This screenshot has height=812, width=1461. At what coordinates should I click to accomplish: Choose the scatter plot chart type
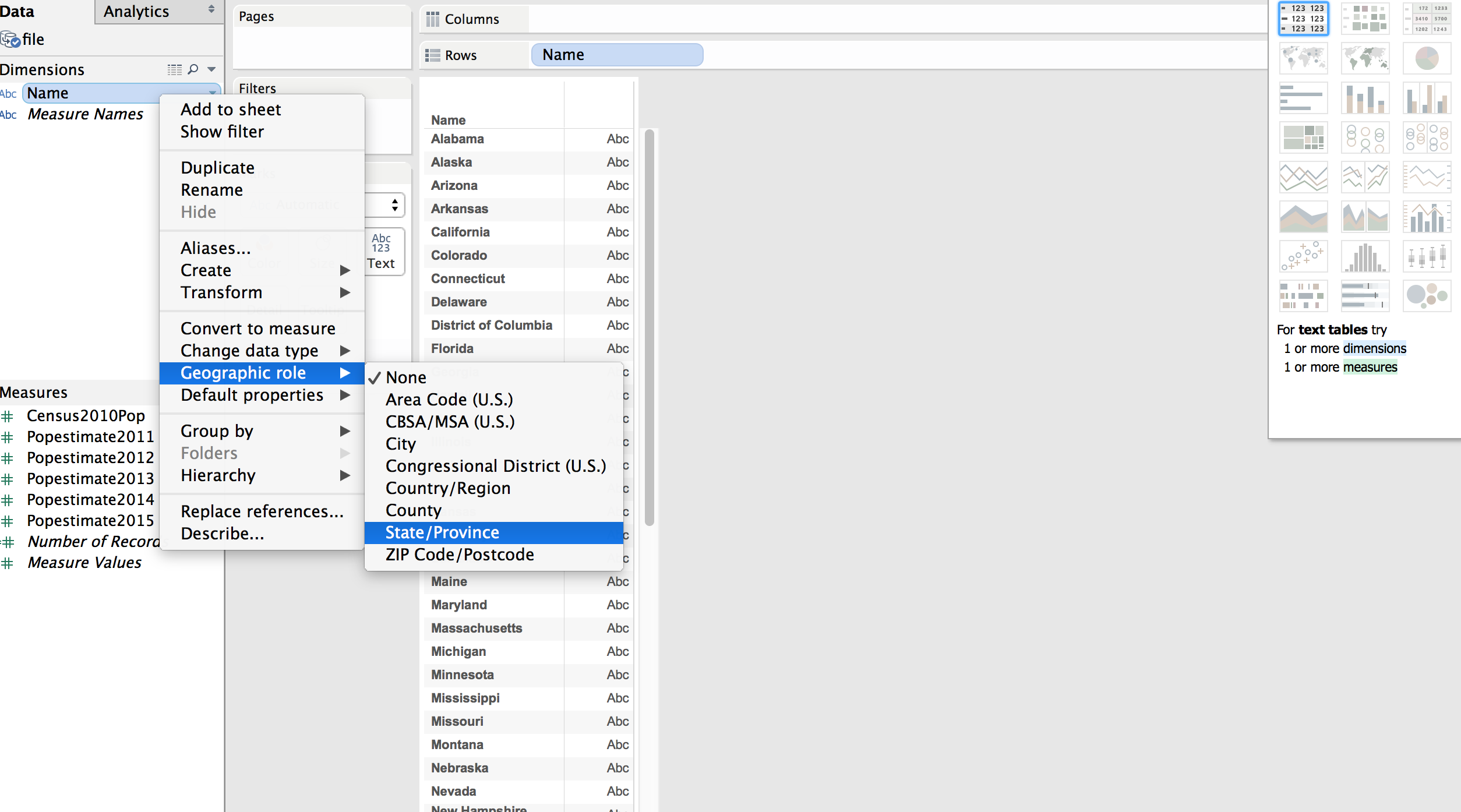[x=1303, y=256]
